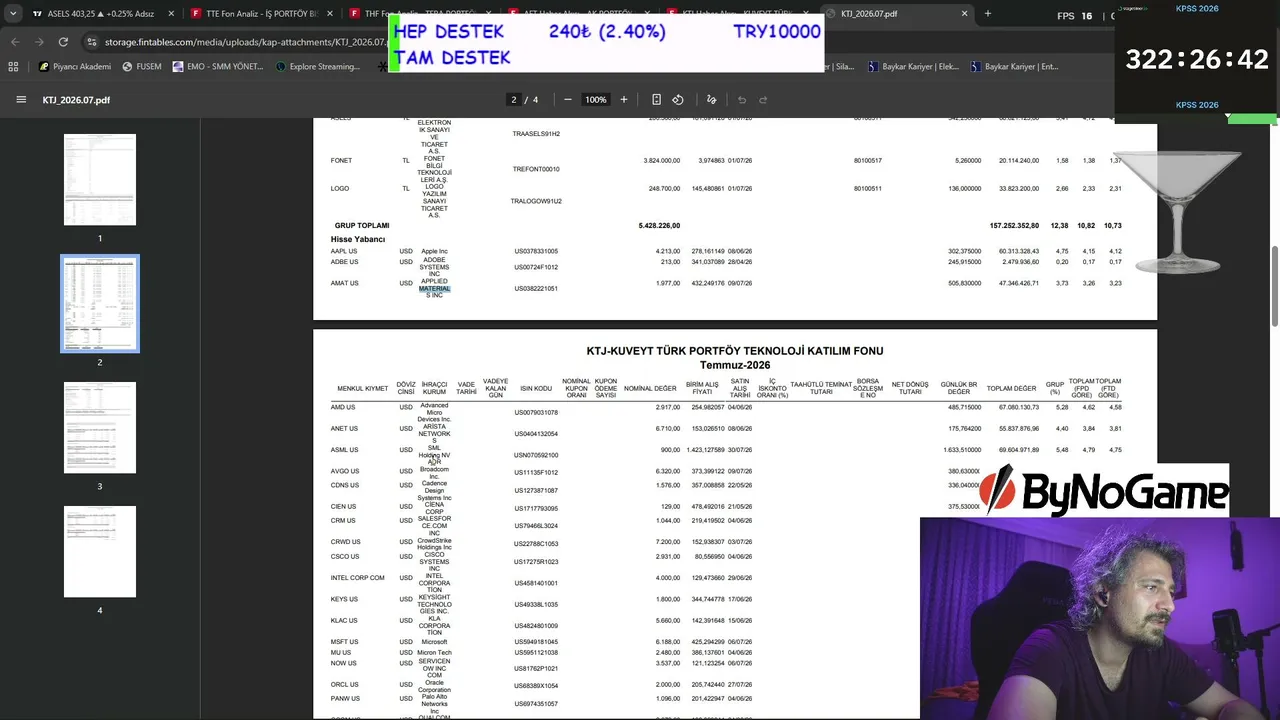Open the Baykar Kariyer | Elek bookmark

tap(913, 67)
